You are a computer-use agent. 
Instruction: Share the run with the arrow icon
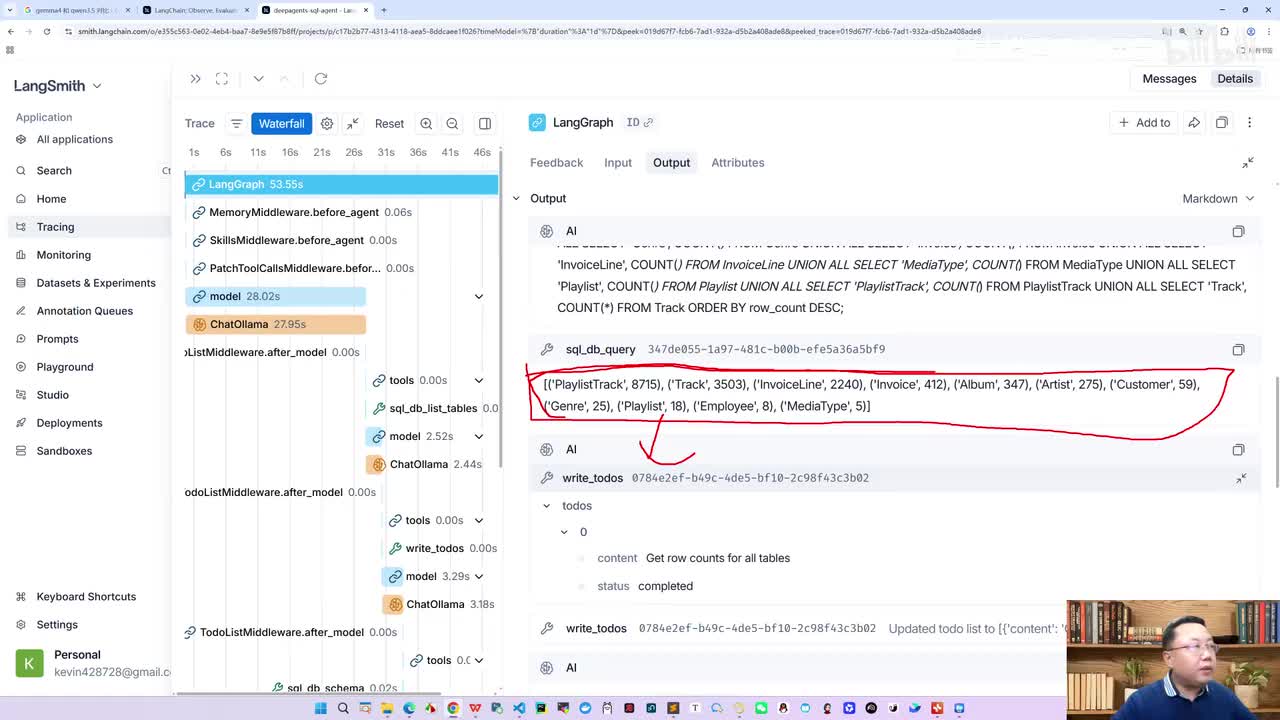pyautogui.click(x=1194, y=123)
